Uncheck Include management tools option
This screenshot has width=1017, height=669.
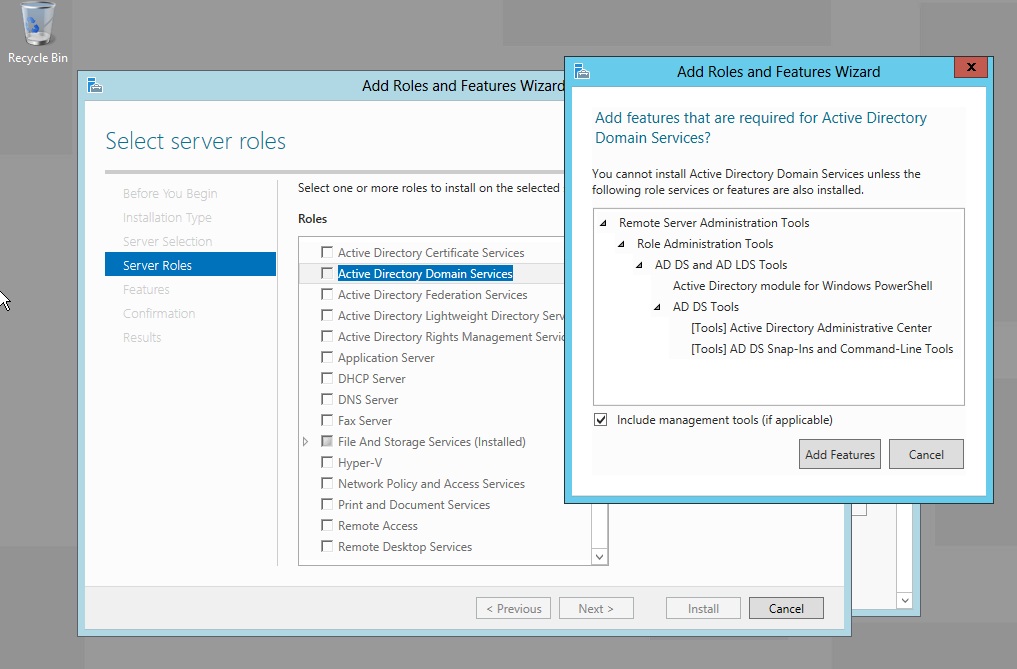pos(601,420)
